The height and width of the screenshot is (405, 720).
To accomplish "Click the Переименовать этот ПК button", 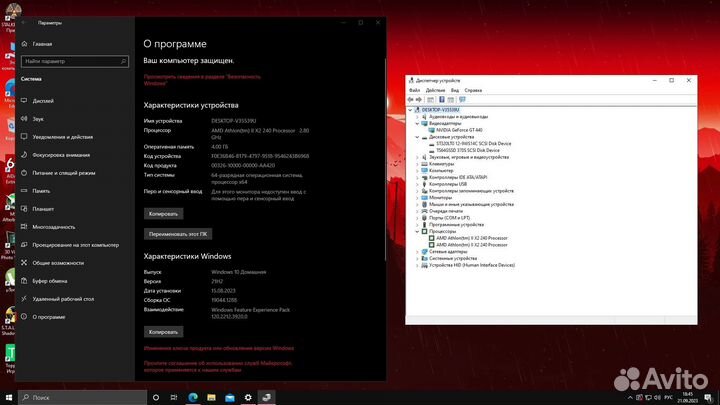I will [178, 234].
